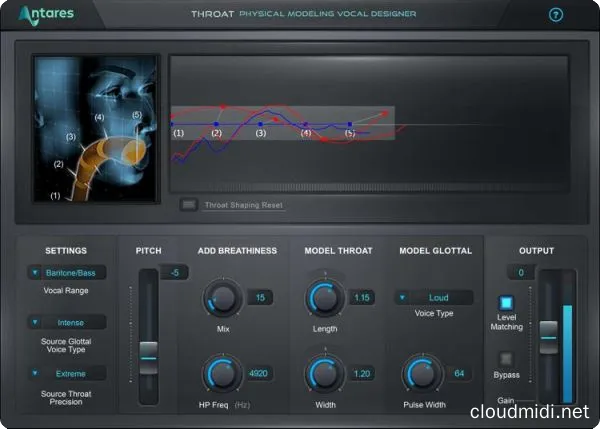Open the Vocal Range Baritone/Bass dropdown

pos(67,273)
